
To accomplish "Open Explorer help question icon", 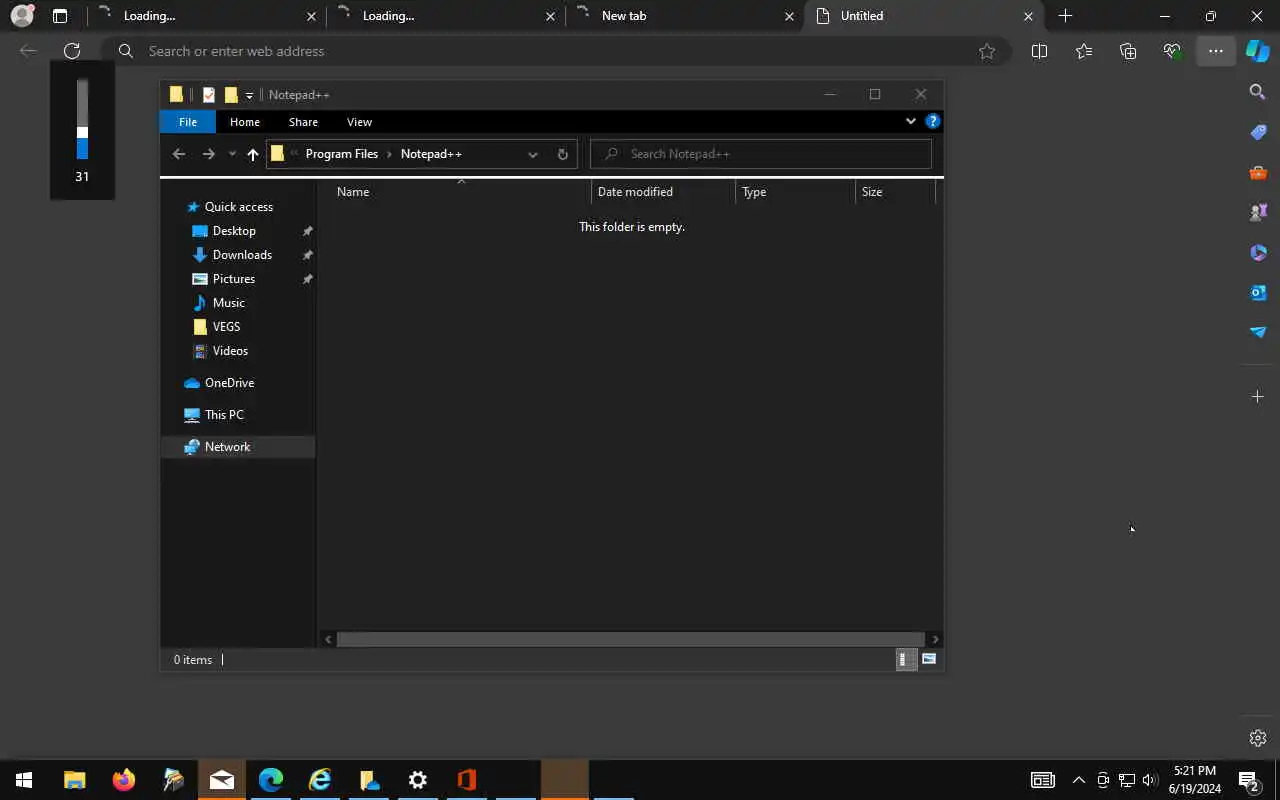I will coord(933,121).
